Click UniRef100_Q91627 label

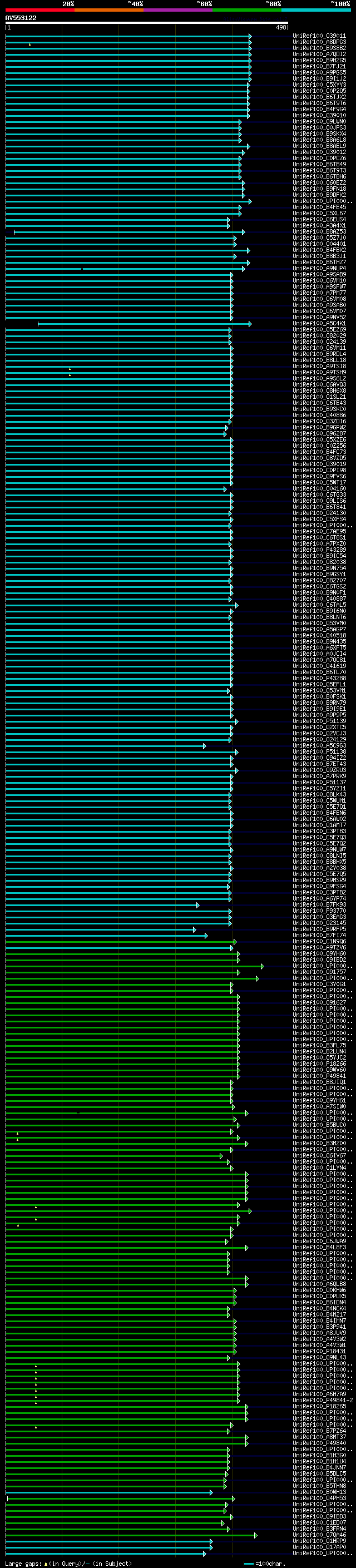319,1002
